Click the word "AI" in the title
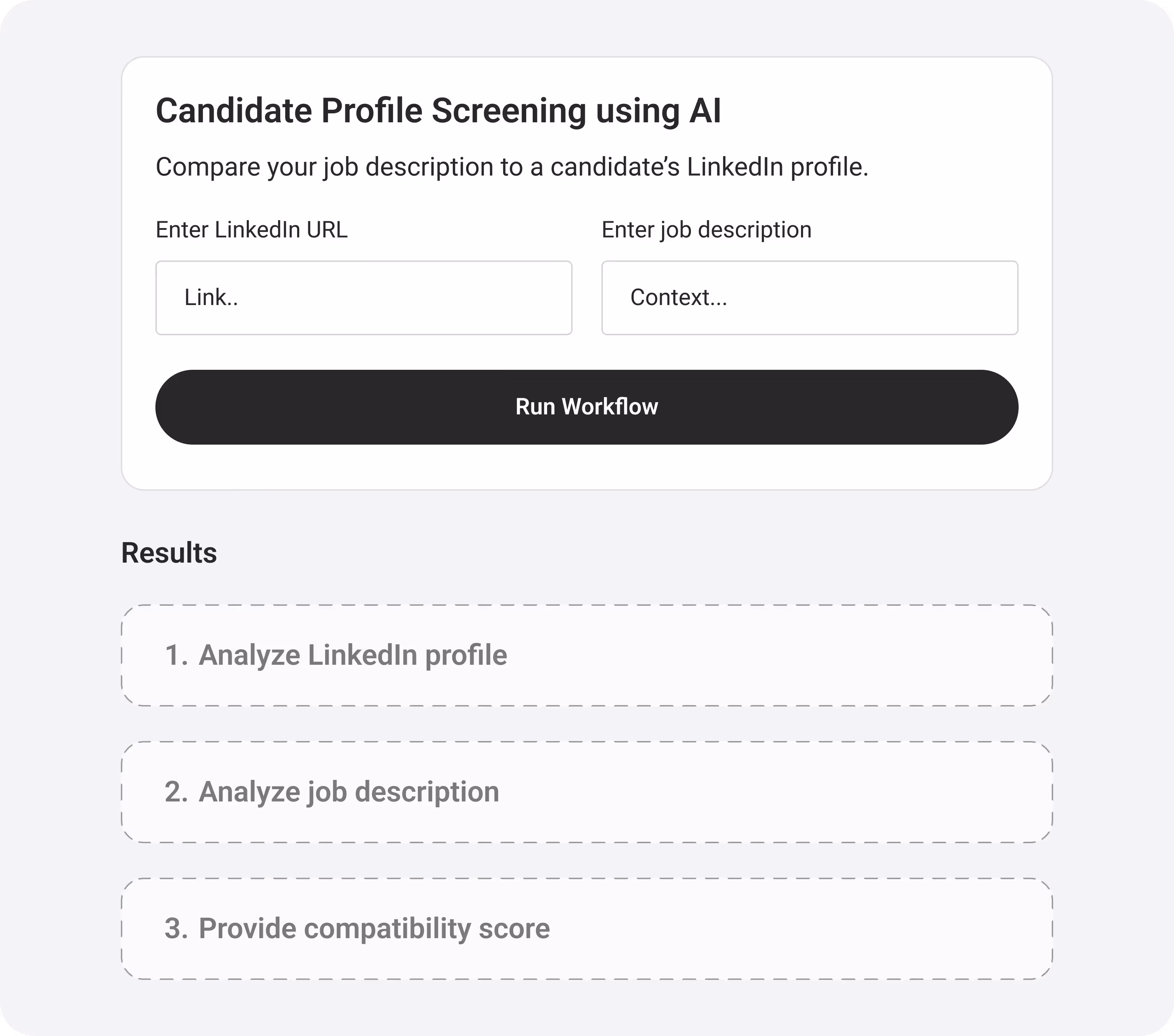1174x1036 pixels. (705, 110)
